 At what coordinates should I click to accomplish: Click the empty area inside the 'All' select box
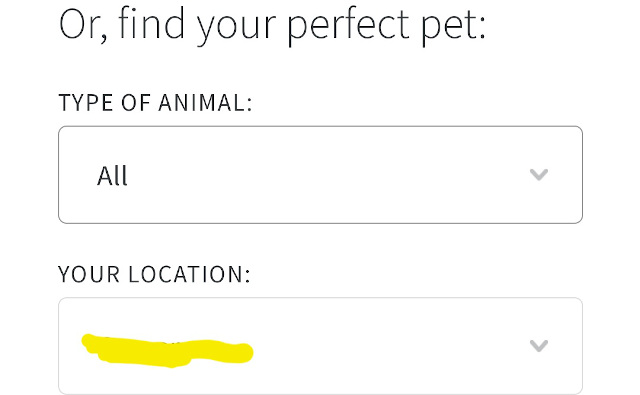click(x=327, y=175)
